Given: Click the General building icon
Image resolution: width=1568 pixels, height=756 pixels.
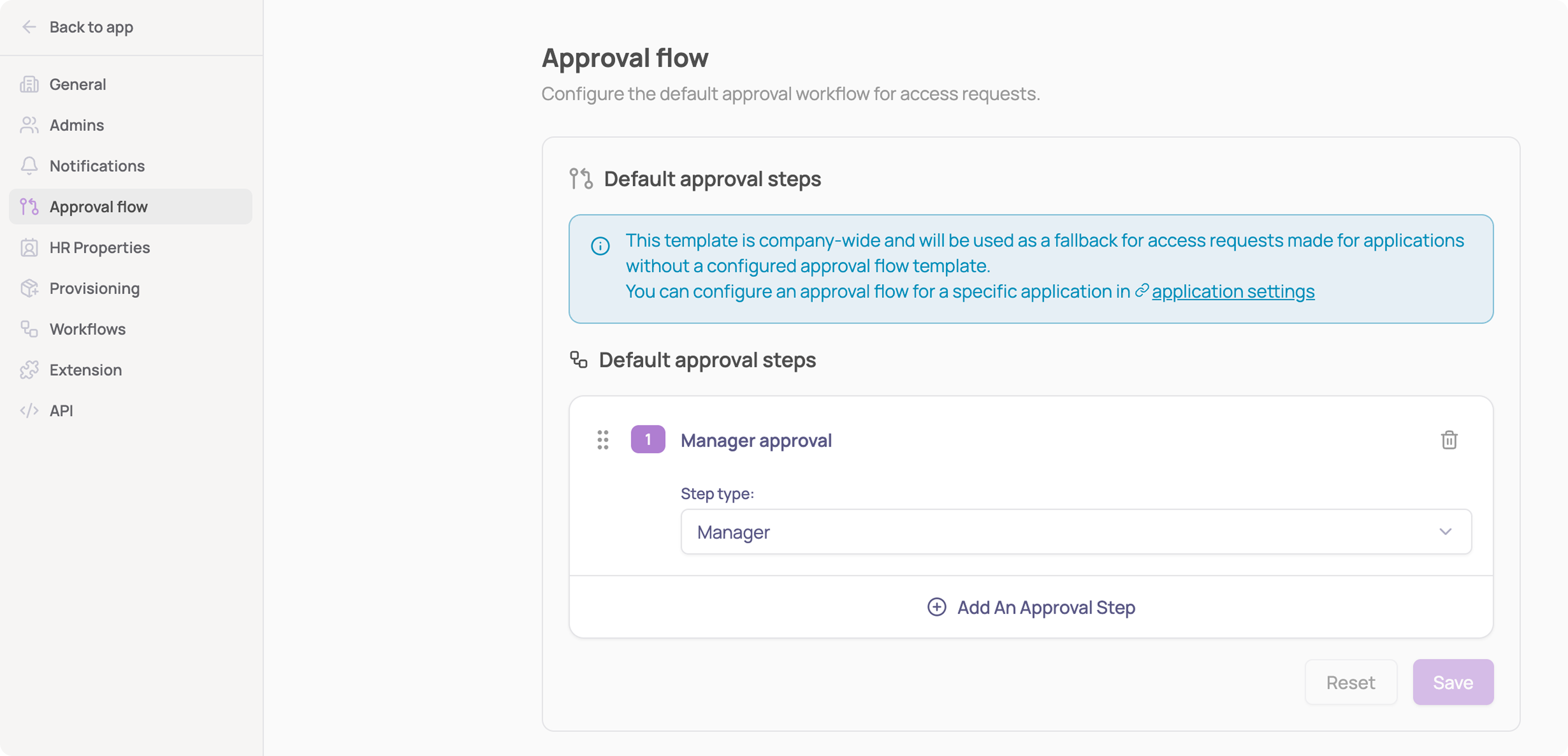Looking at the screenshot, I should [x=28, y=84].
